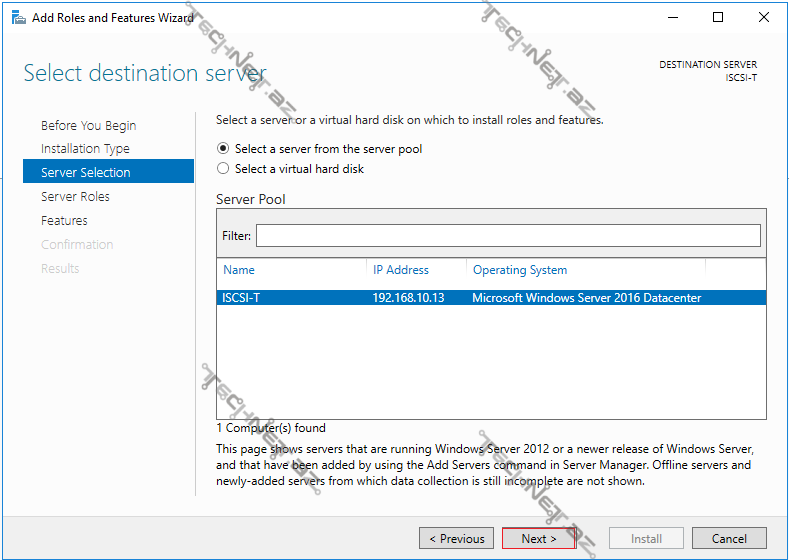Choose the virtual hard disk option
This screenshot has height=560, width=789.
point(223,169)
